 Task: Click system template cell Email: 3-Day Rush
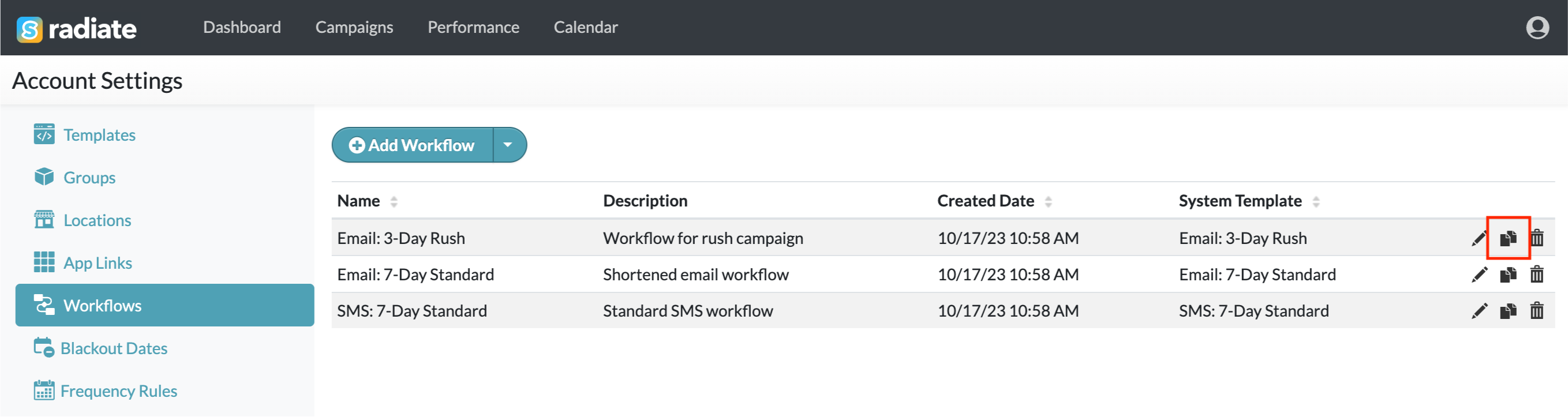point(1243,238)
